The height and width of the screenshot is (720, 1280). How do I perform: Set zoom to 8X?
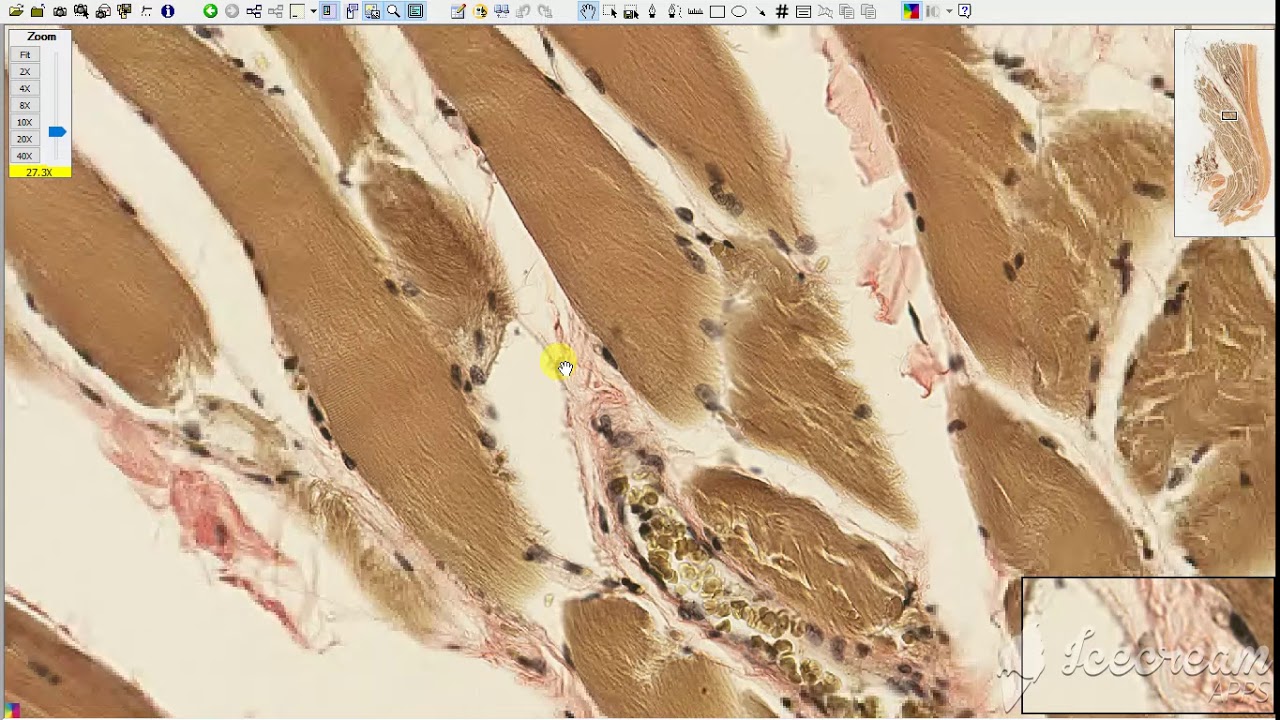pos(25,105)
